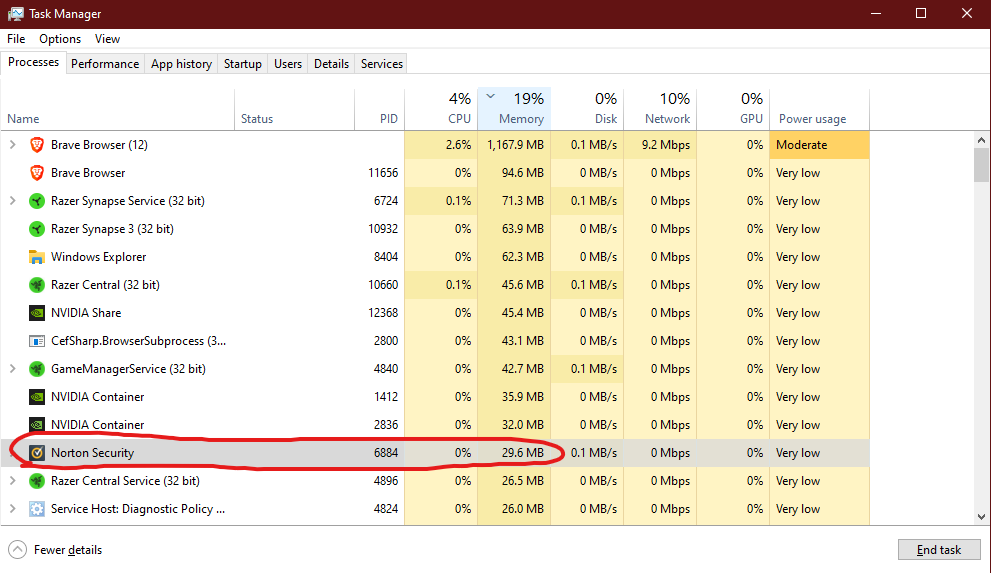Expand the Razer Central Service row
This screenshot has width=991, height=573.
[12, 481]
